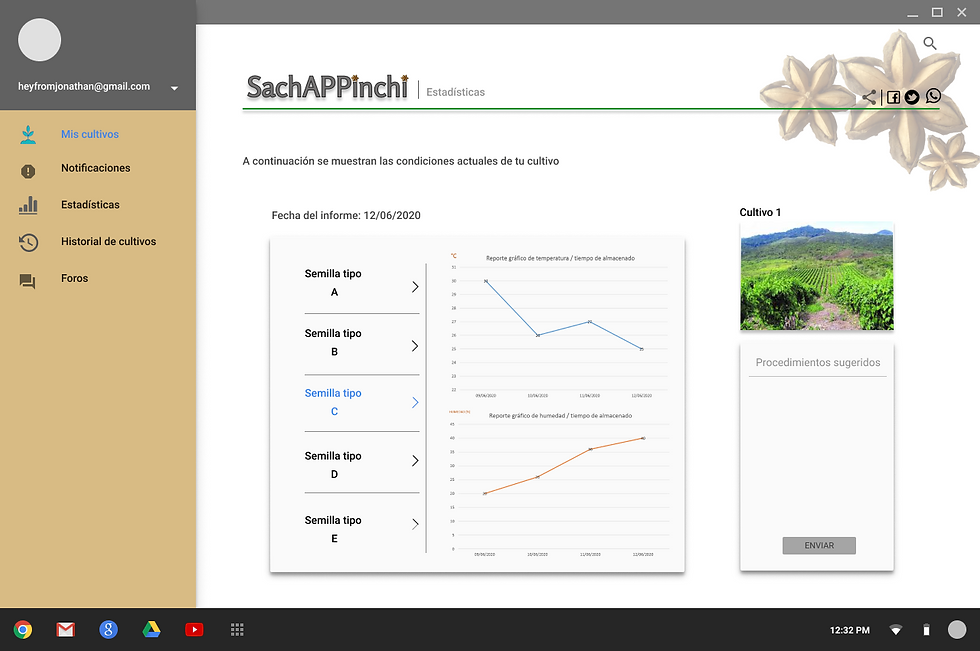Expand Semilla tipo A chevron
This screenshot has width=980, height=651.
415,287
